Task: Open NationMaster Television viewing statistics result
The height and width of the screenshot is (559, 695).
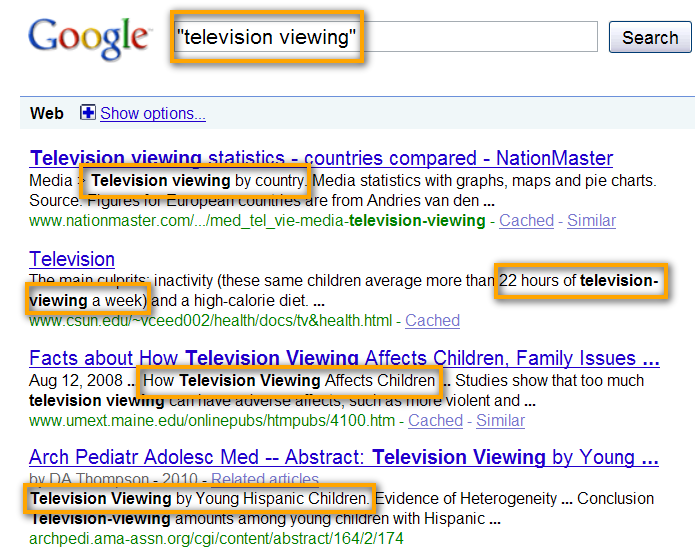Action: (x=321, y=158)
